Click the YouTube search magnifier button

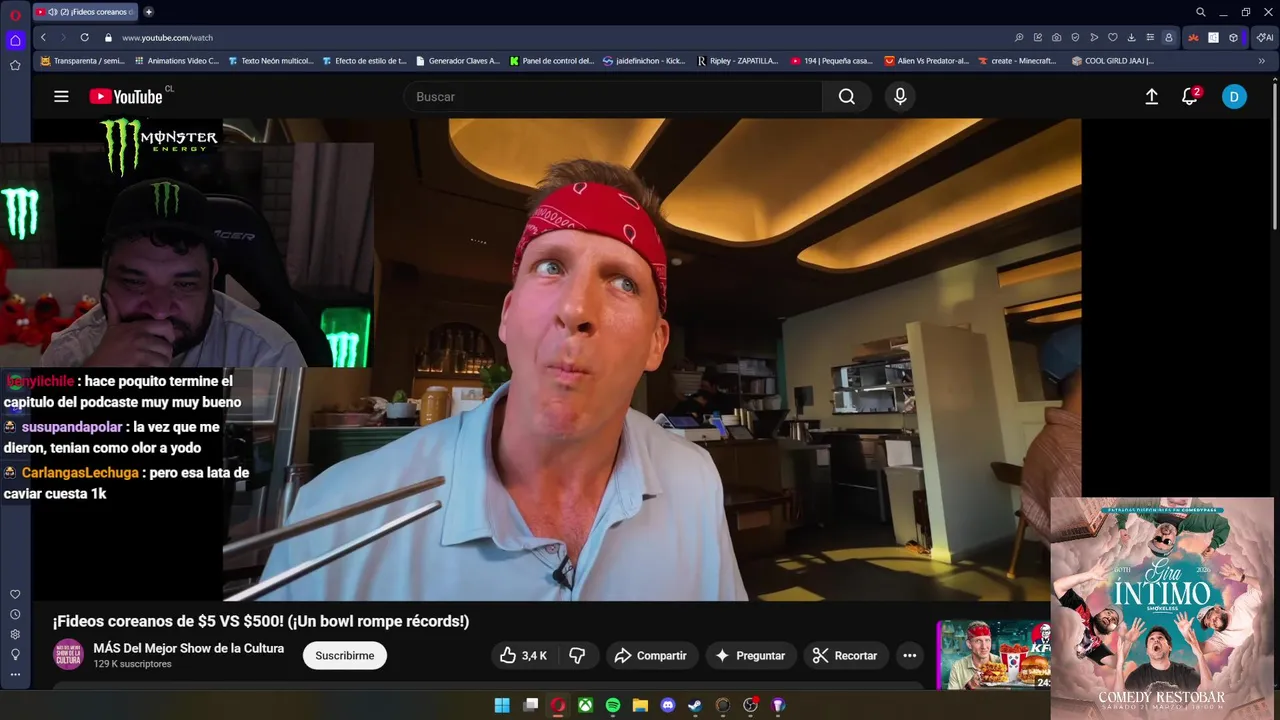(847, 97)
